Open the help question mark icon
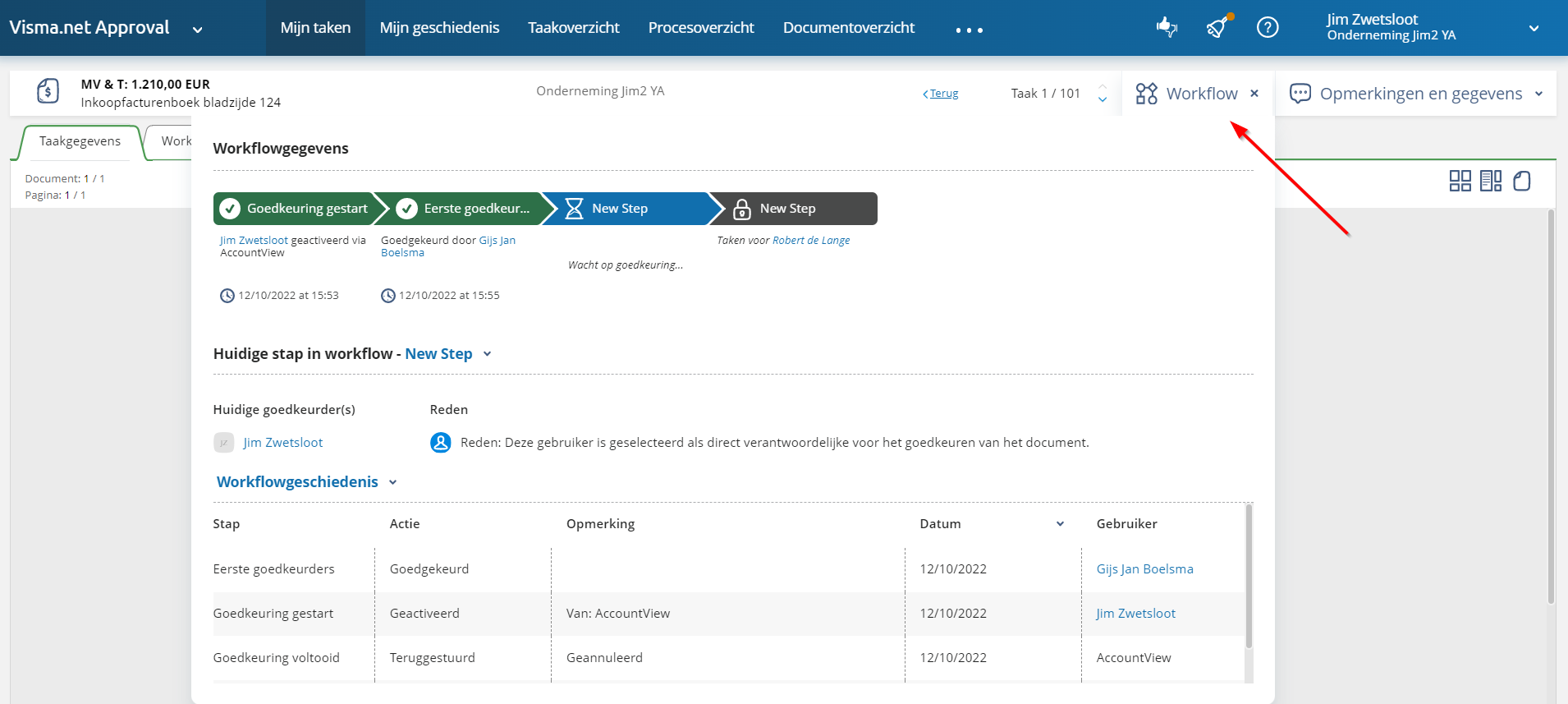1568x704 pixels. point(1268,28)
